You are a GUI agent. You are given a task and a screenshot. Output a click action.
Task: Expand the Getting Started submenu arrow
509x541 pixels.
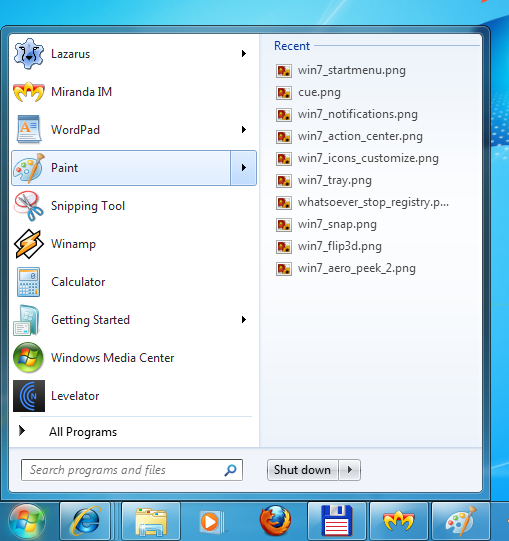click(244, 319)
